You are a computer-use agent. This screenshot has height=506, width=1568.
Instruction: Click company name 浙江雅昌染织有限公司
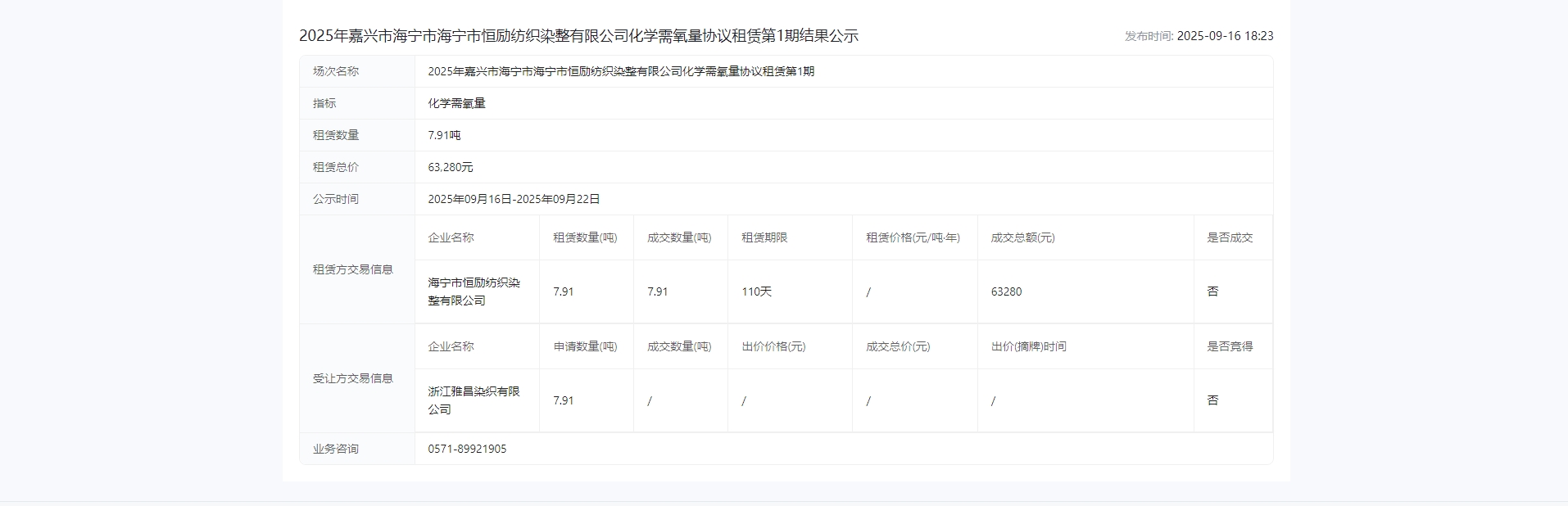pyautogui.click(x=474, y=400)
